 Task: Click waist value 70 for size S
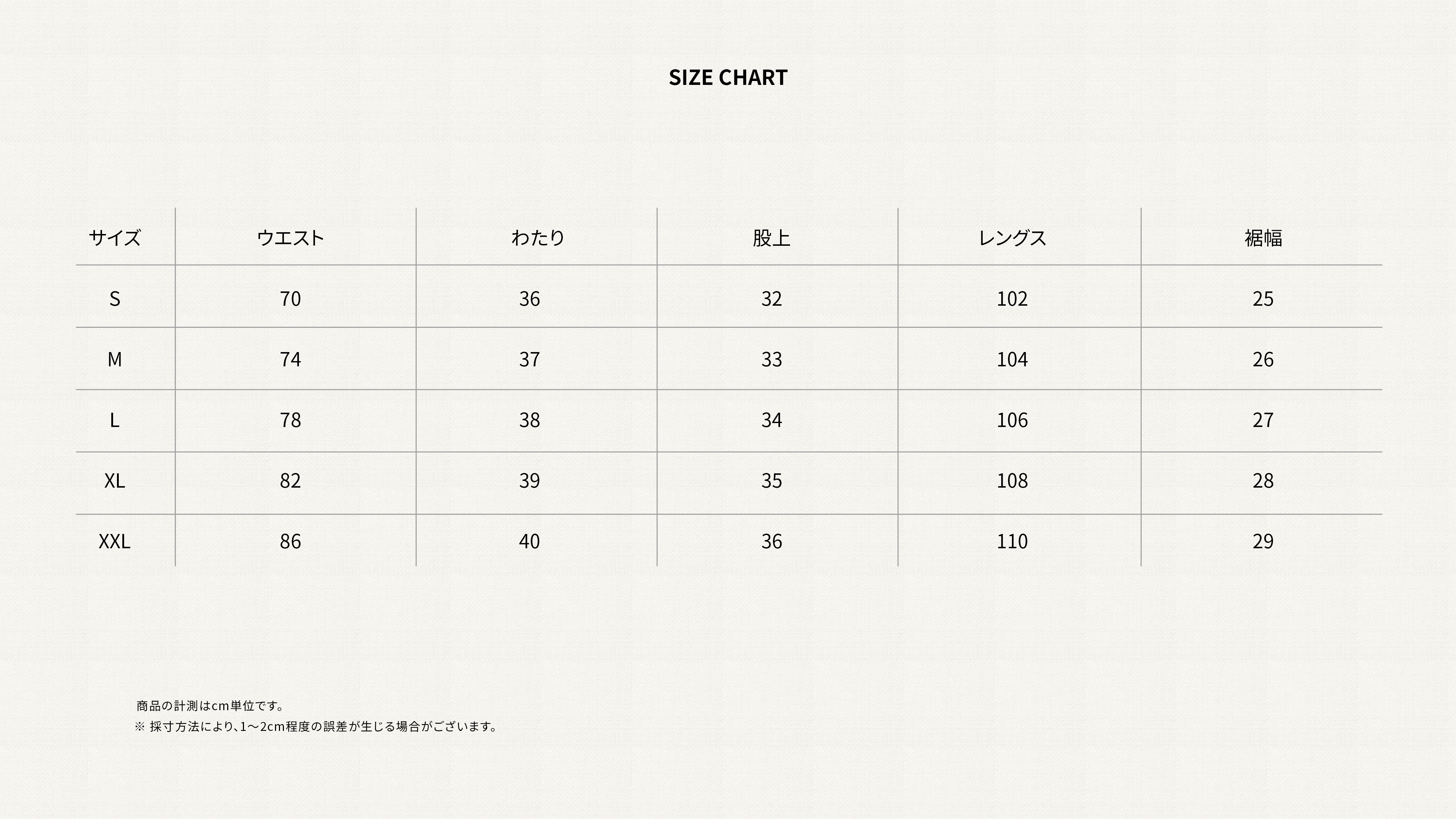[290, 299]
